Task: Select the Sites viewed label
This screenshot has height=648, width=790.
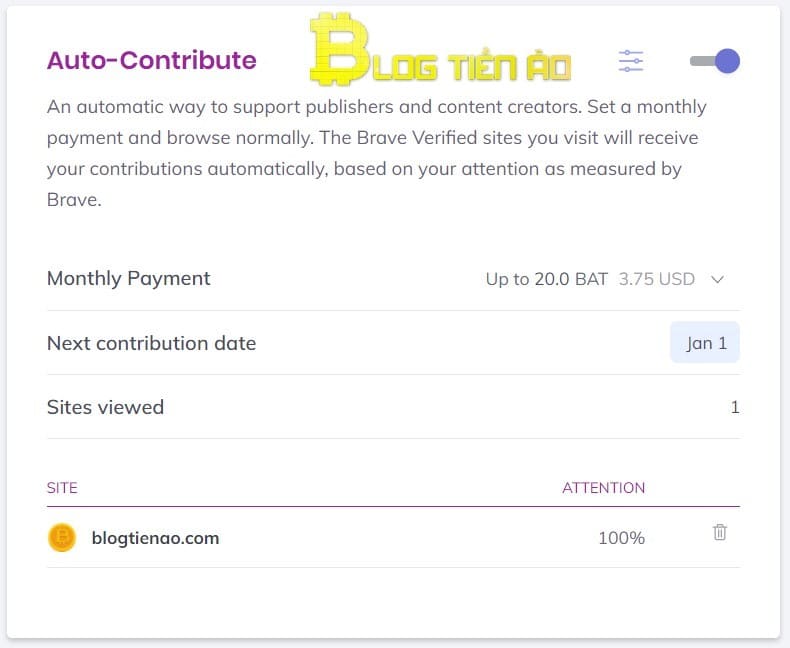Action: (x=105, y=407)
